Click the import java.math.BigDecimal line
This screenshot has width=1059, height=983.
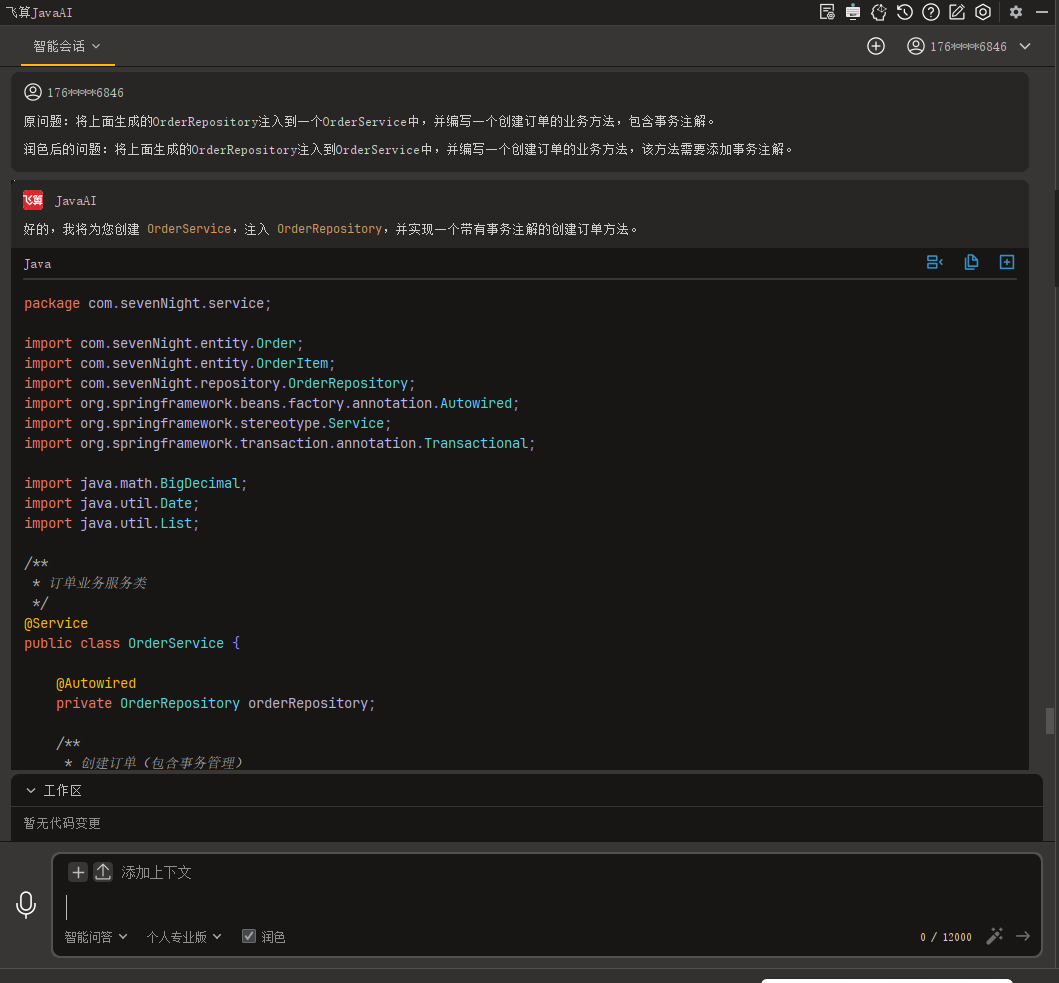point(136,483)
